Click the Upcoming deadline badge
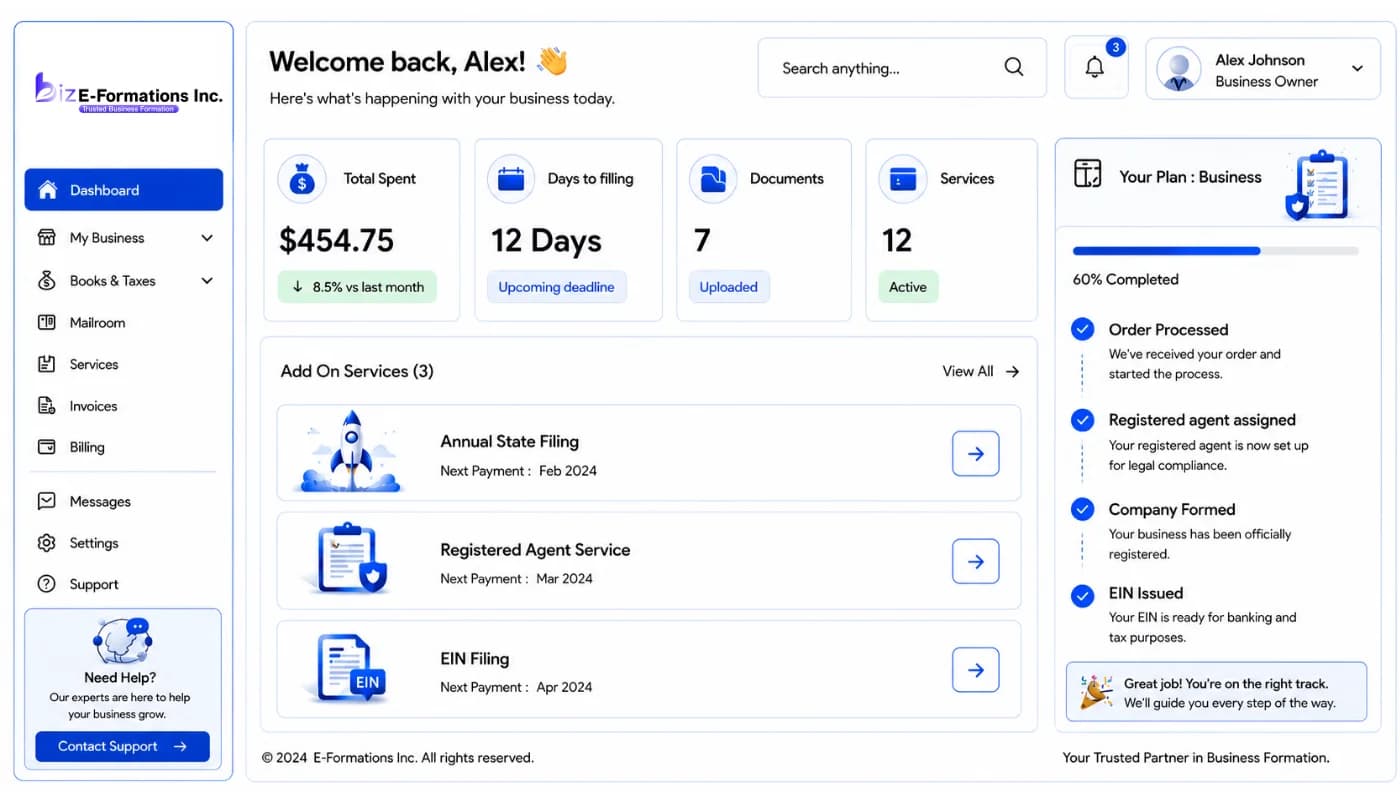Screen dimensions: 1400x800 556,287
